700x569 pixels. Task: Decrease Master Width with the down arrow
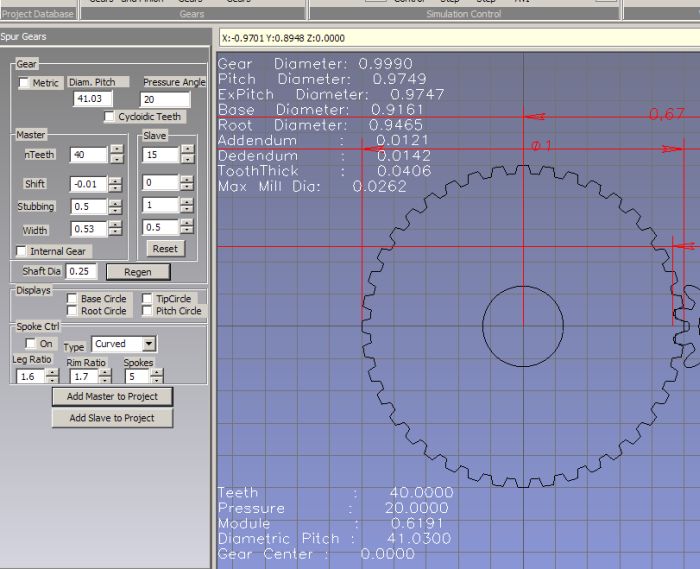tap(115, 232)
